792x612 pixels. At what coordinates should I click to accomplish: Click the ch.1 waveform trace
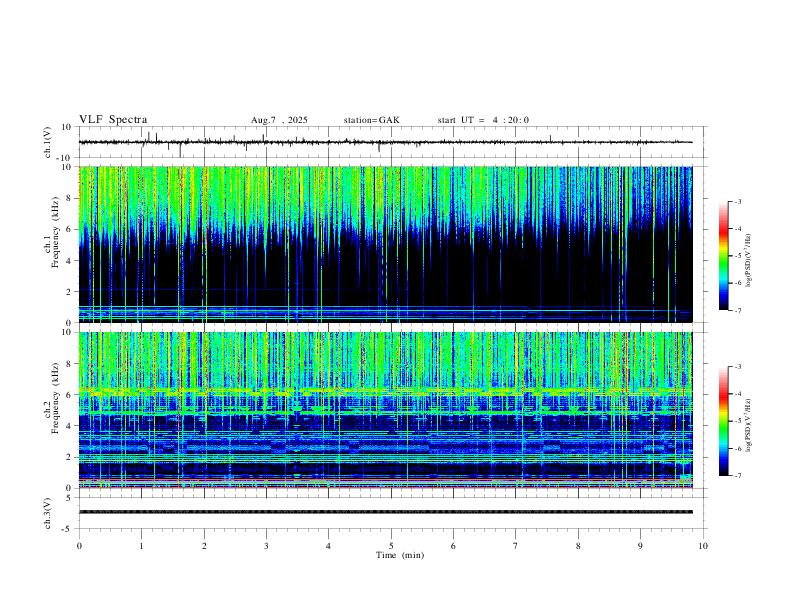coord(386,142)
